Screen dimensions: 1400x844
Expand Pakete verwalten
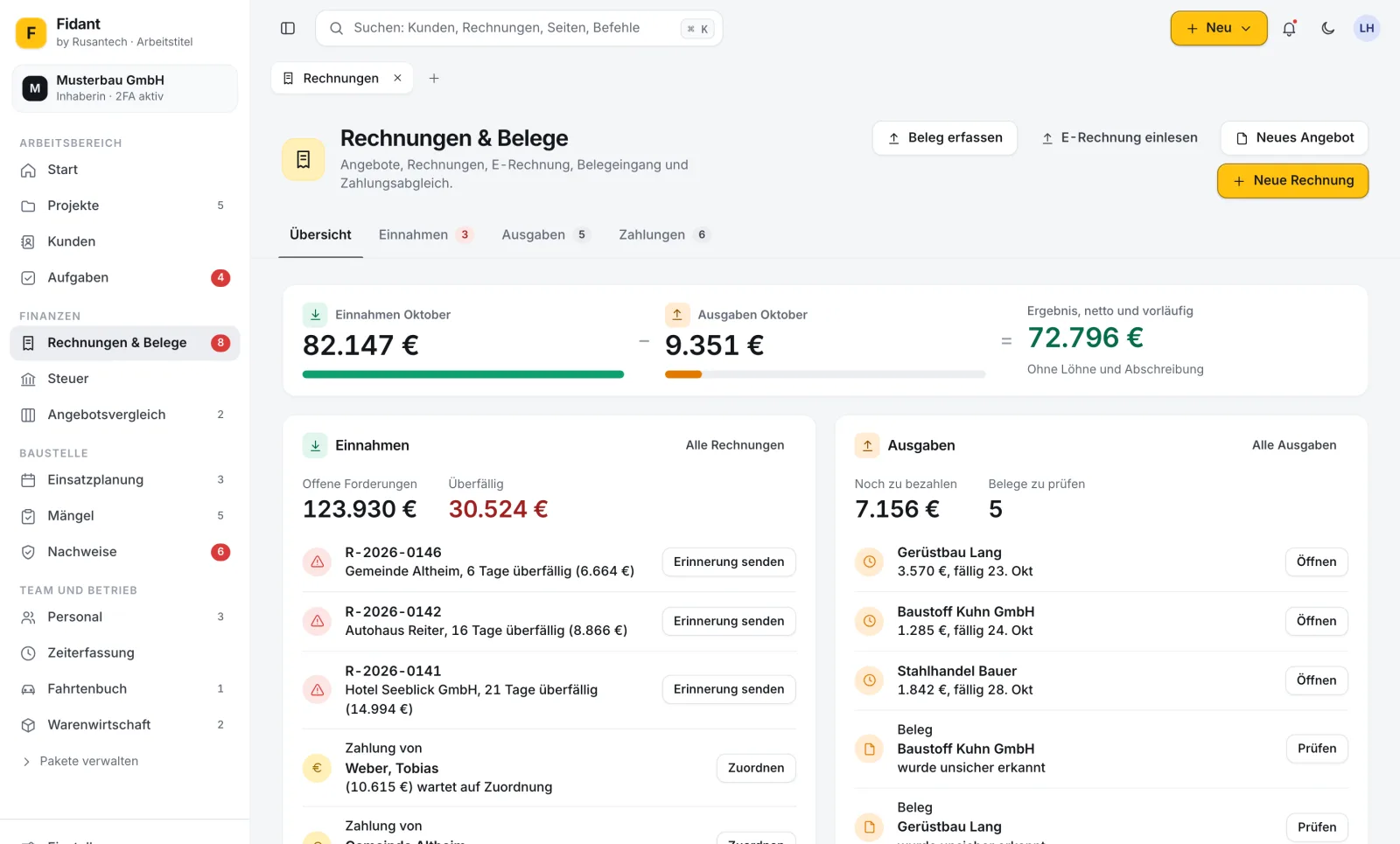(x=80, y=761)
